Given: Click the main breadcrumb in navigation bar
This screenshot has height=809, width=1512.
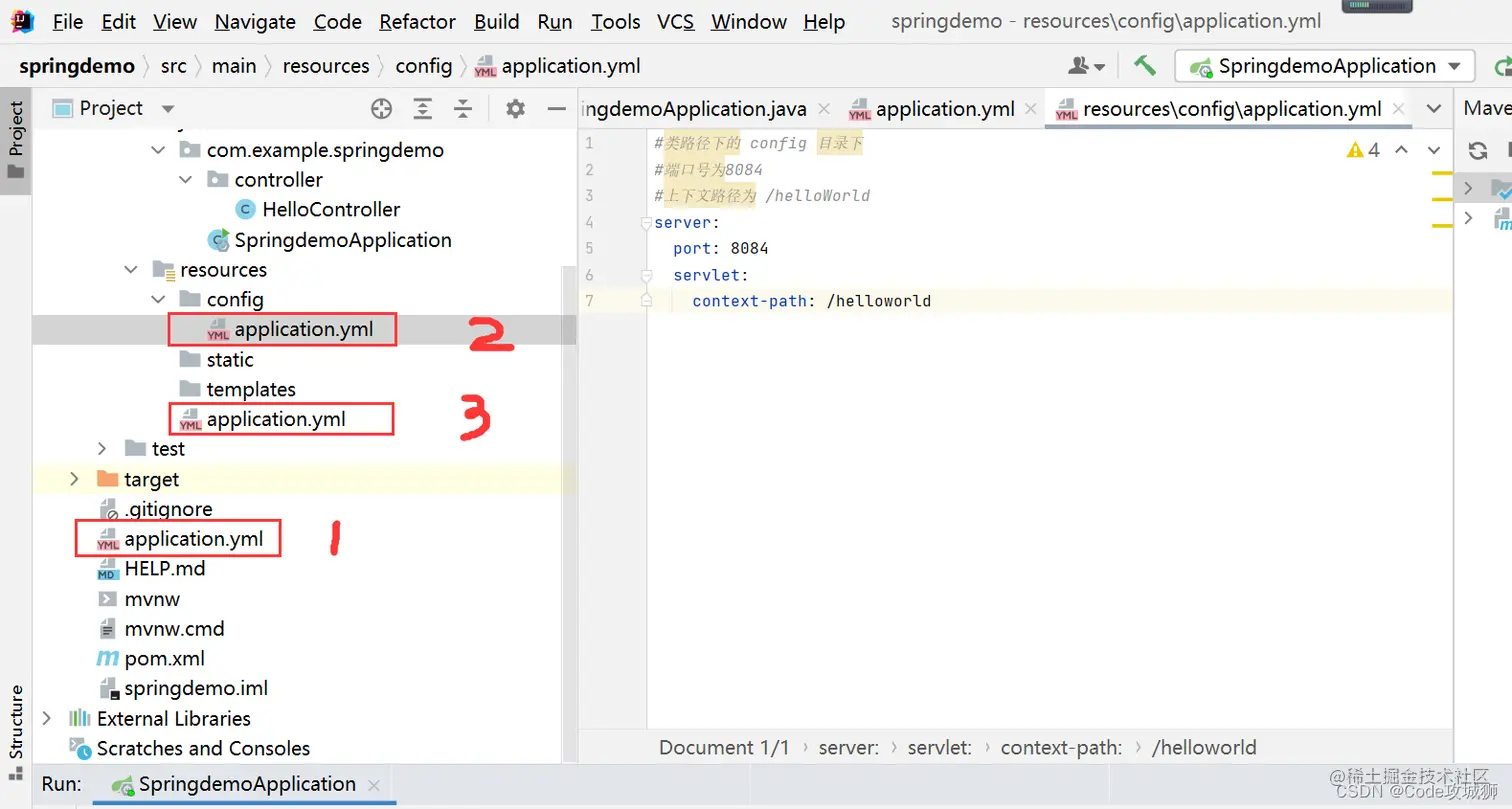Looking at the screenshot, I should 234,66.
